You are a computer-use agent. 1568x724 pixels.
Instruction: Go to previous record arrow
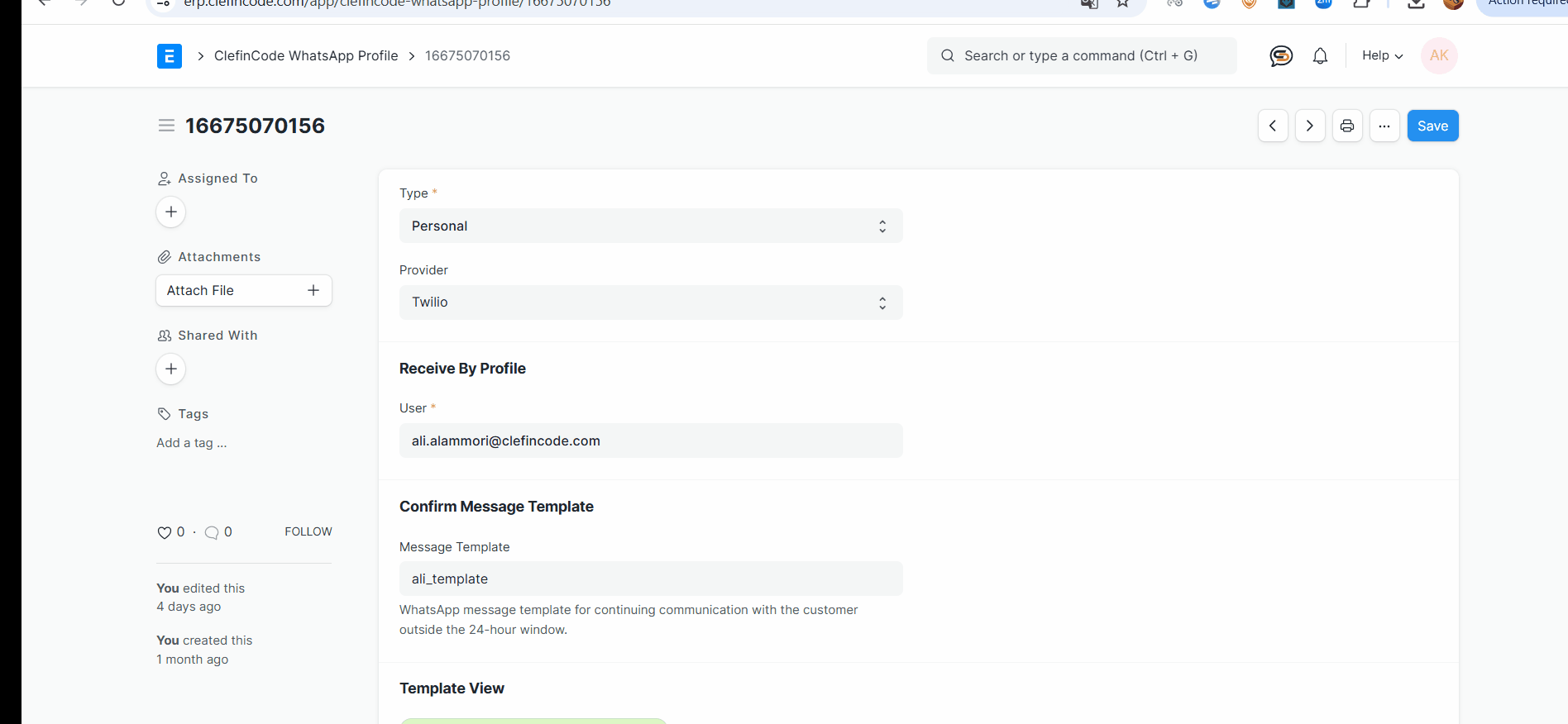[x=1273, y=126]
